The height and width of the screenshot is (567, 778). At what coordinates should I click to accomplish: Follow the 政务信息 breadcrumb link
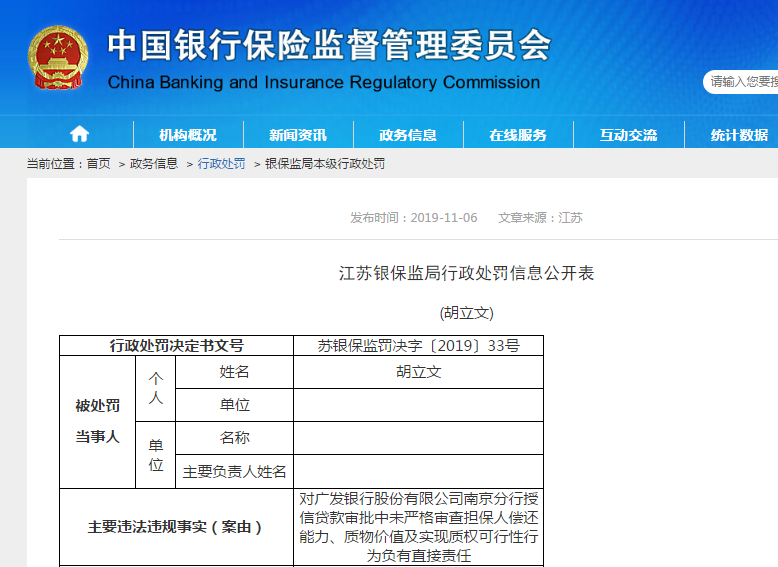click(154, 164)
